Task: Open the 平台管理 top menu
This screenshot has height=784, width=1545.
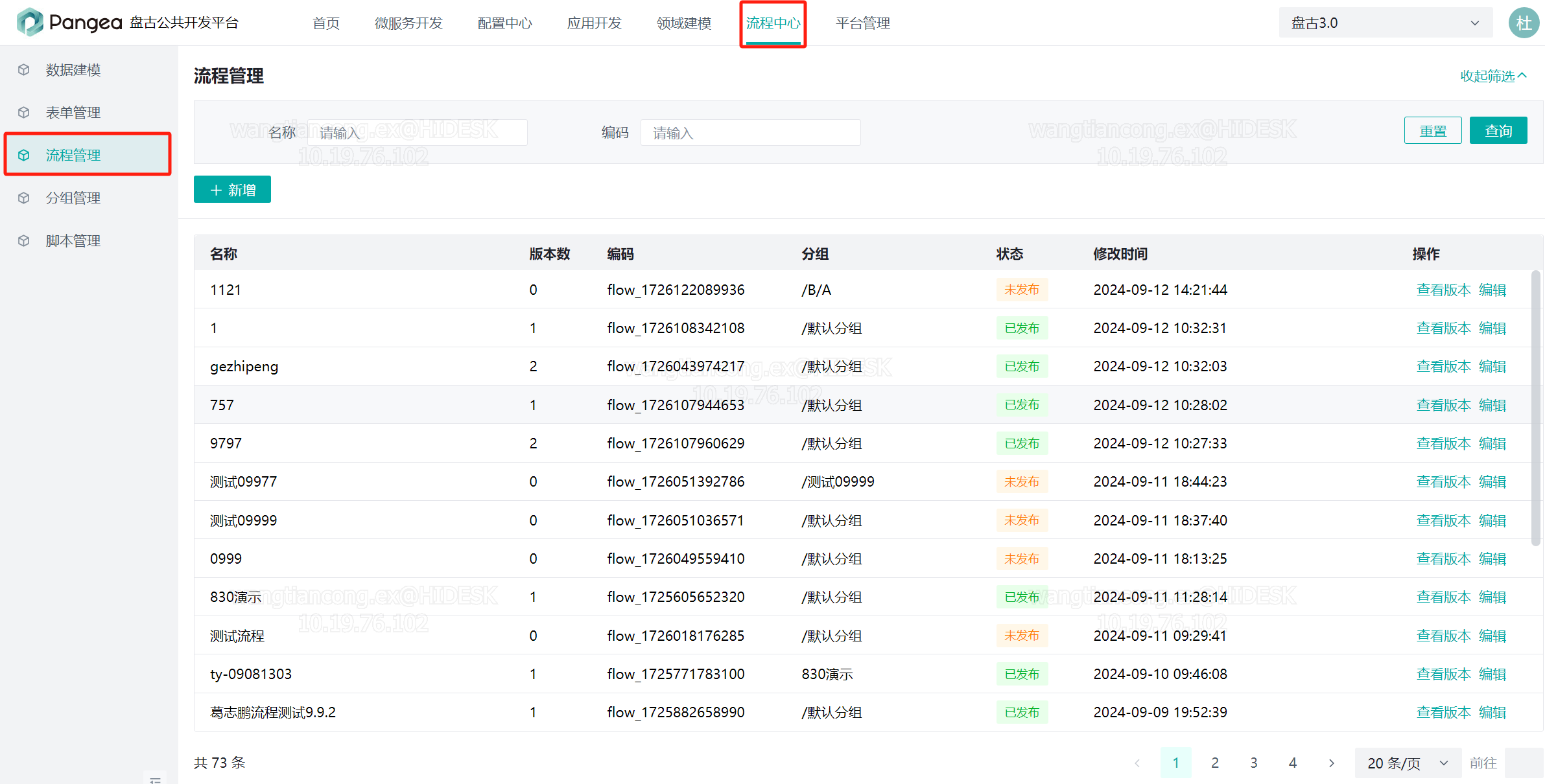Action: [862, 23]
